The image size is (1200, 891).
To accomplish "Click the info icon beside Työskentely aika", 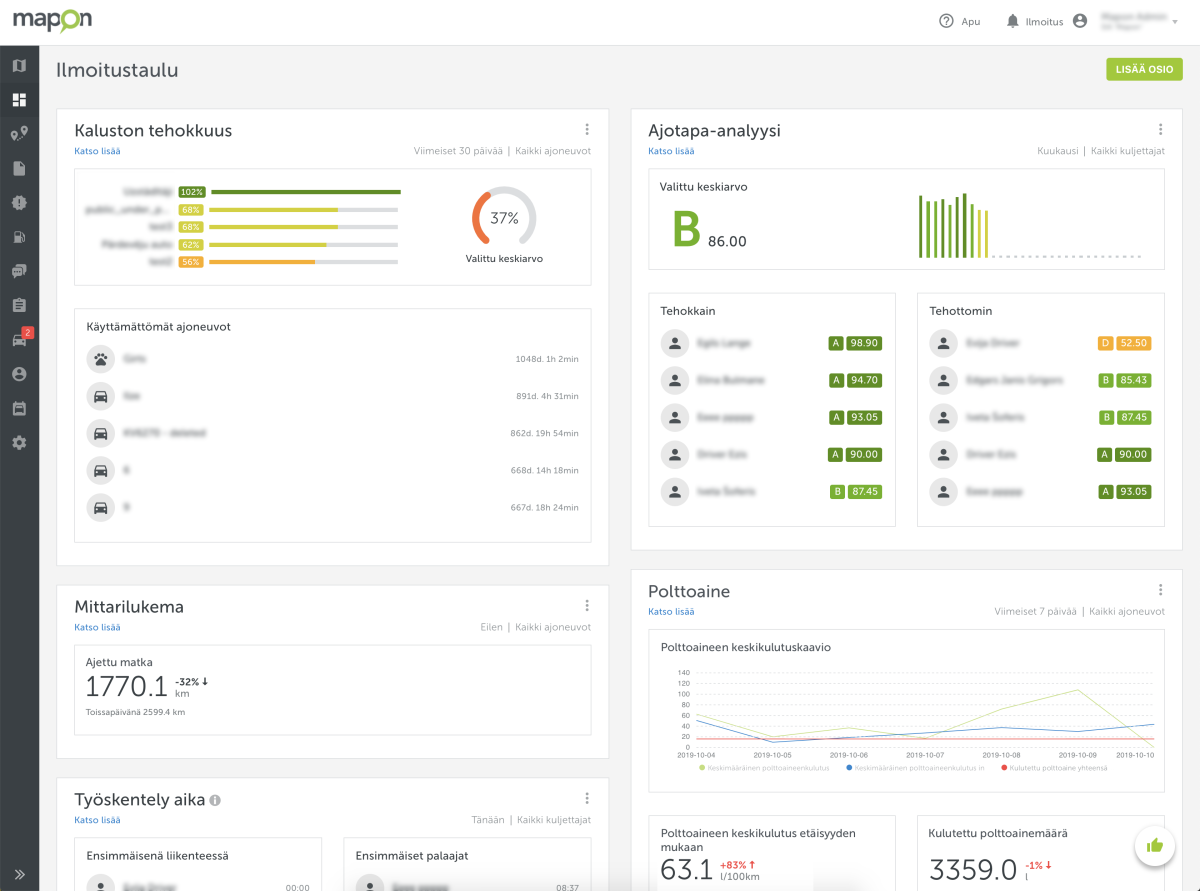I will point(216,800).
